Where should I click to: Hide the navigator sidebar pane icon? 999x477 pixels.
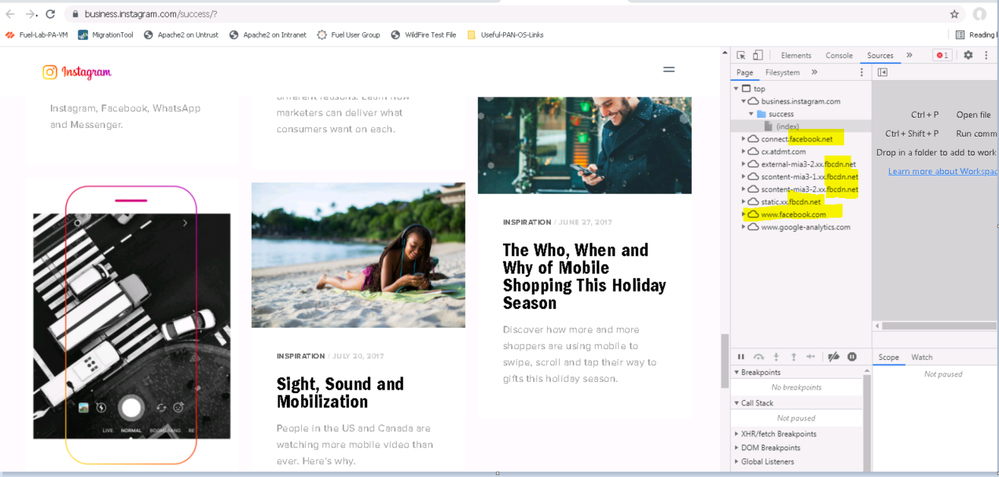(883, 72)
